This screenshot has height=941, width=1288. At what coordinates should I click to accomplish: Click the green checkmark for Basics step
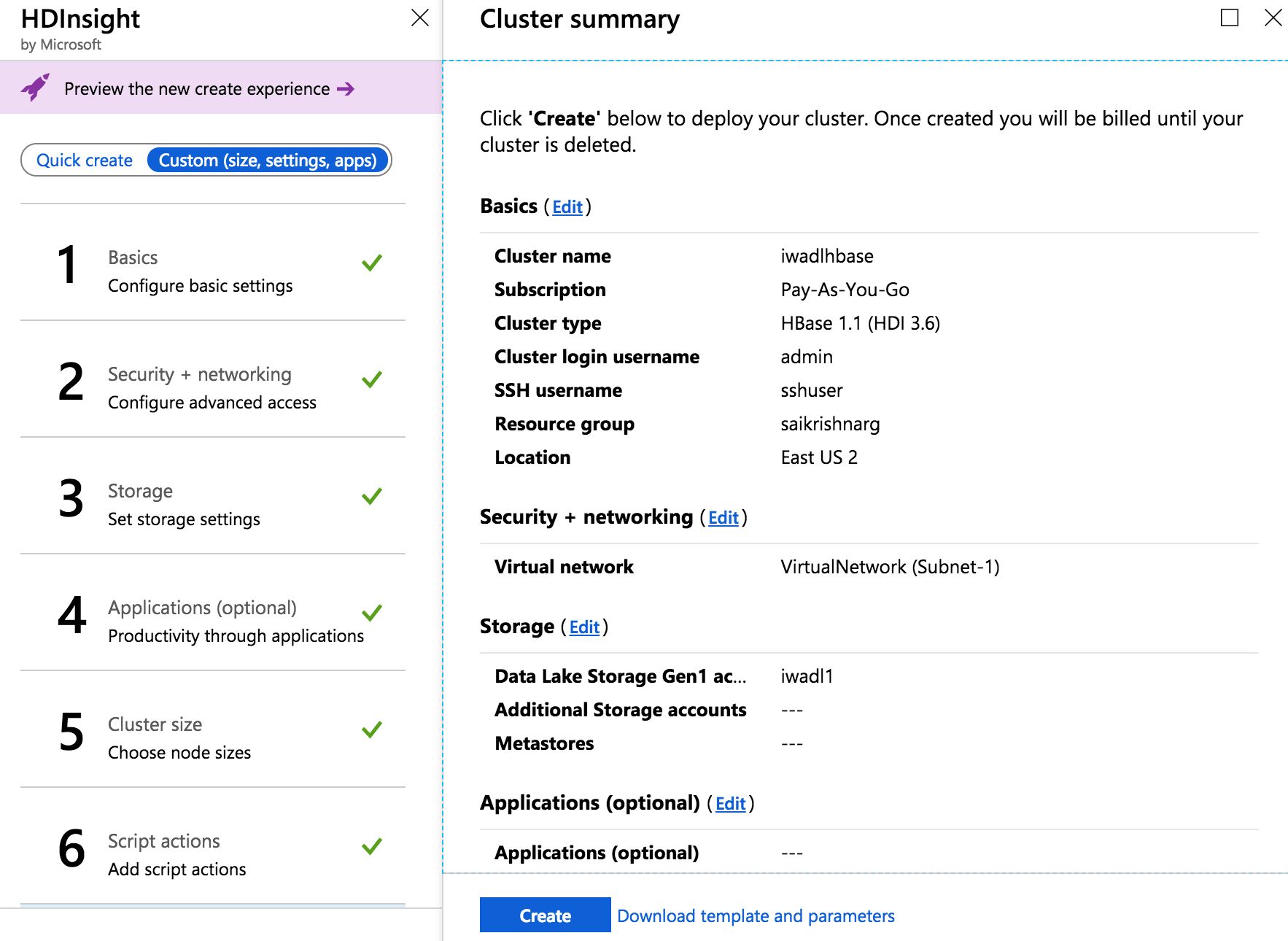click(372, 263)
